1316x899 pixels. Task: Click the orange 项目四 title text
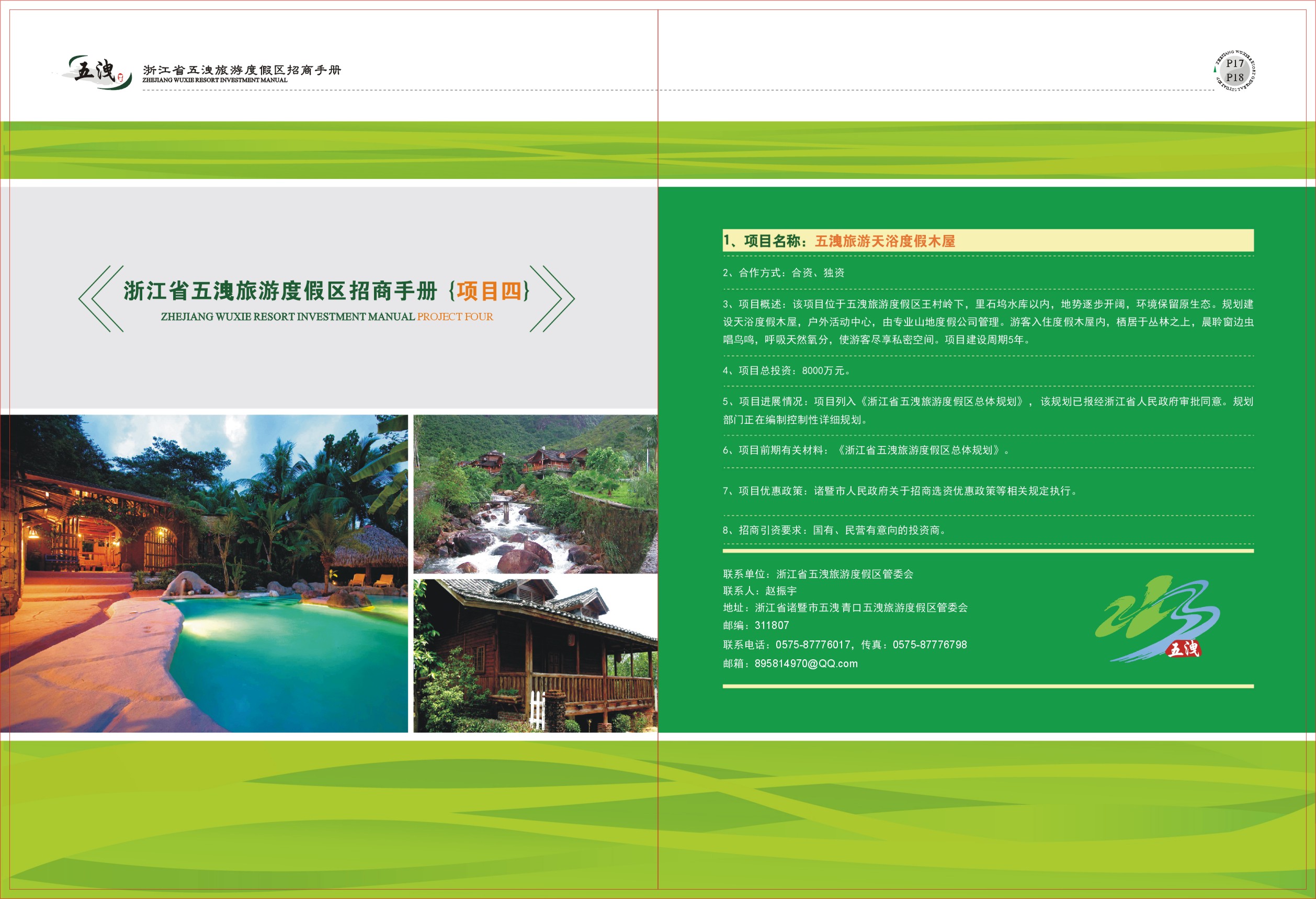click(491, 290)
